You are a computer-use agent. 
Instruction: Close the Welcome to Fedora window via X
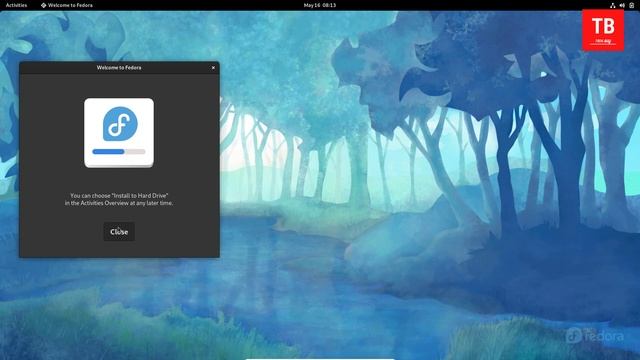click(x=213, y=68)
